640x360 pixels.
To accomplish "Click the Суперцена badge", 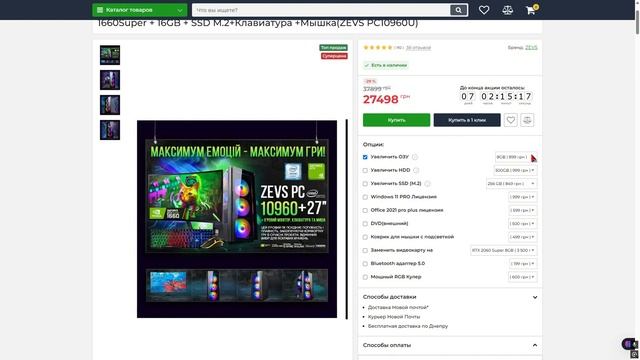I will [x=334, y=56].
